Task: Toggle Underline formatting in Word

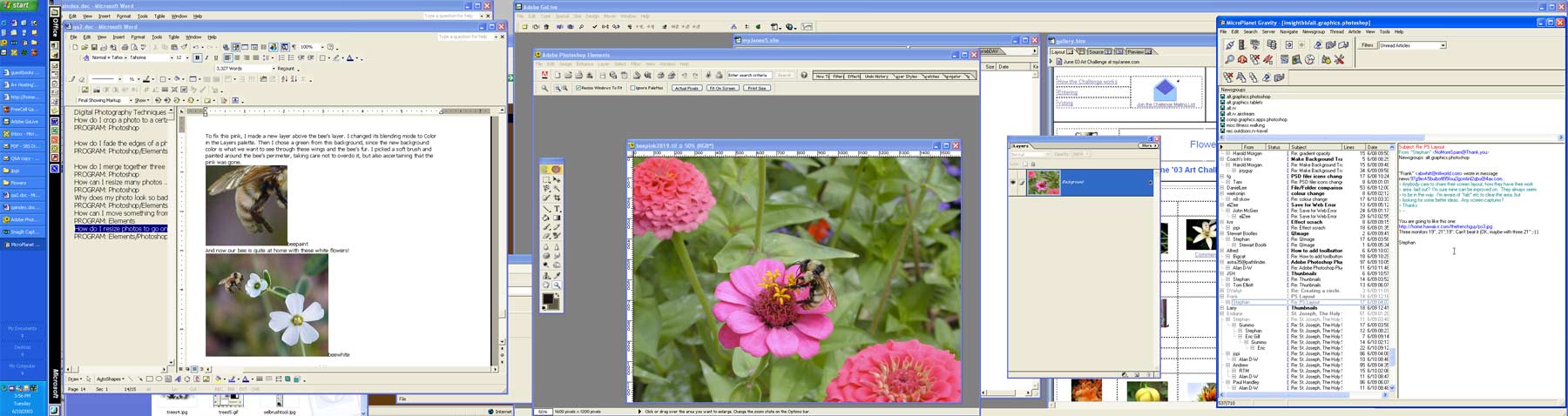Action: (x=216, y=57)
